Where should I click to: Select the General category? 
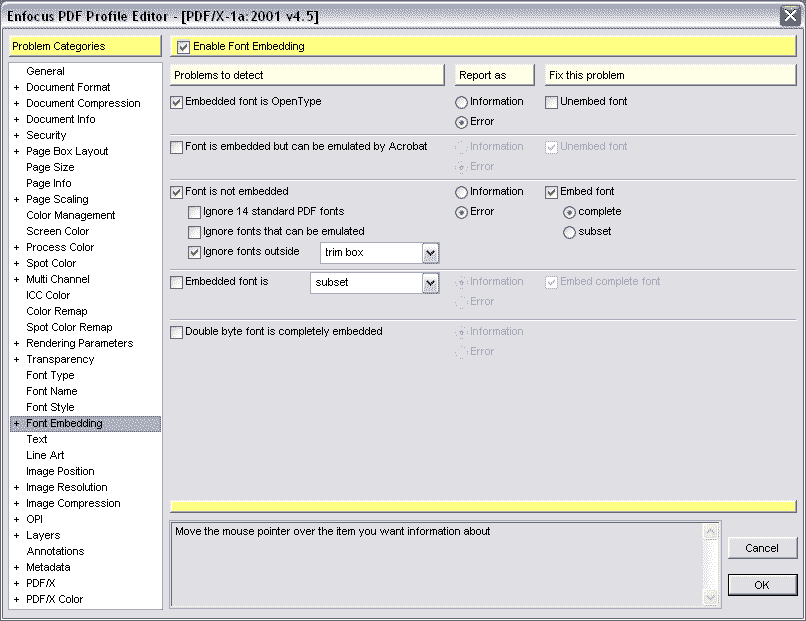click(45, 71)
